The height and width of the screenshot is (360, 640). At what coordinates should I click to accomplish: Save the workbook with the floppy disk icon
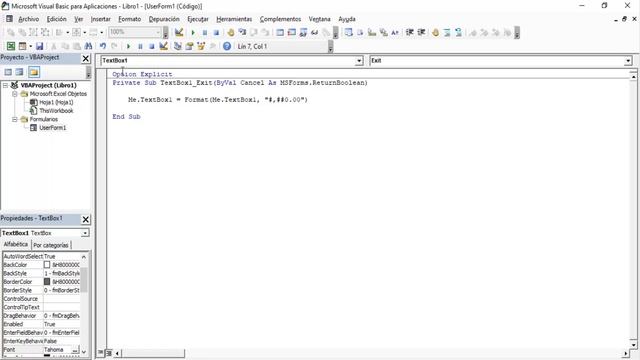click(40, 46)
